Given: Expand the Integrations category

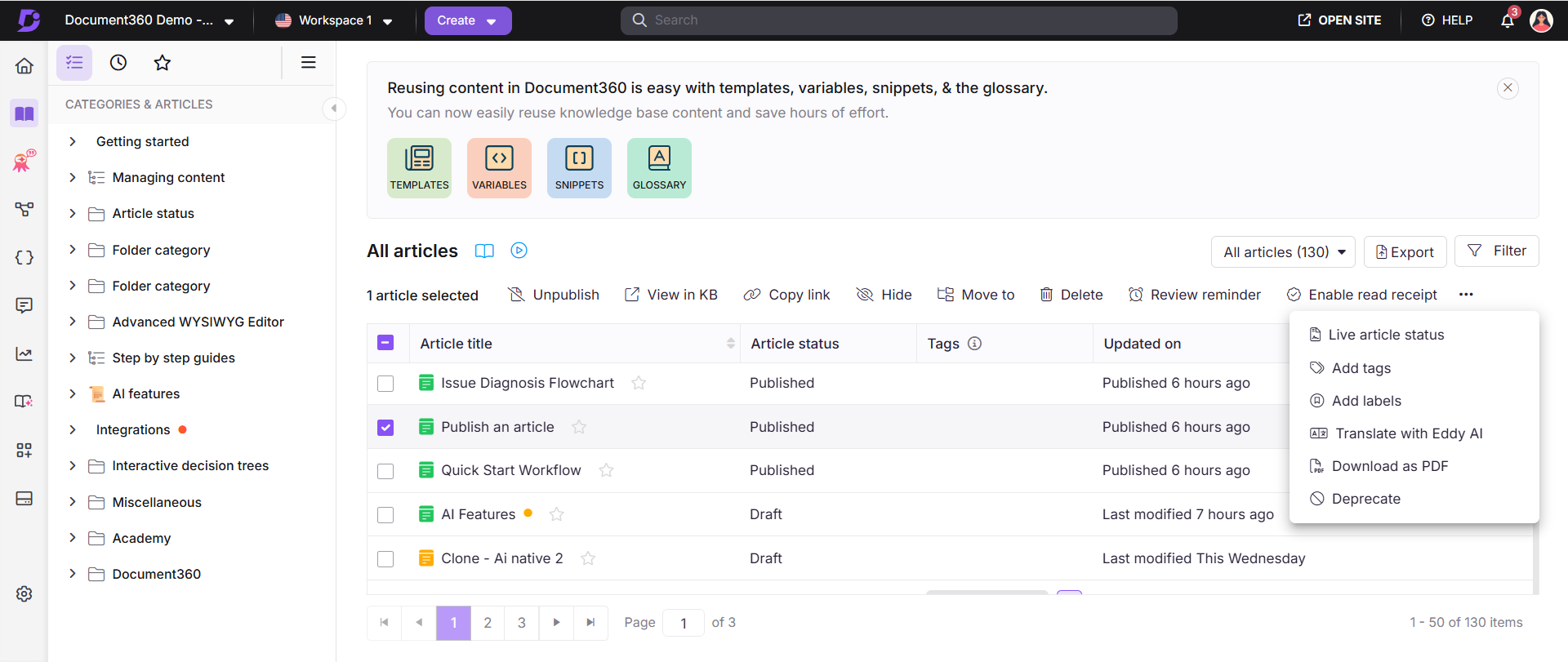Looking at the screenshot, I should tap(73, 429).
